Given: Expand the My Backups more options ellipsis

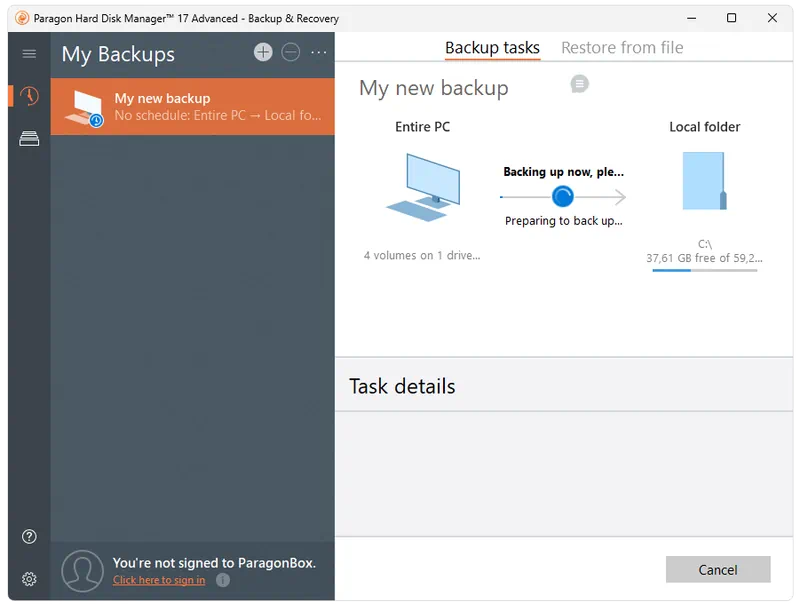Looking at the screenshot, I should click(319, 53).
